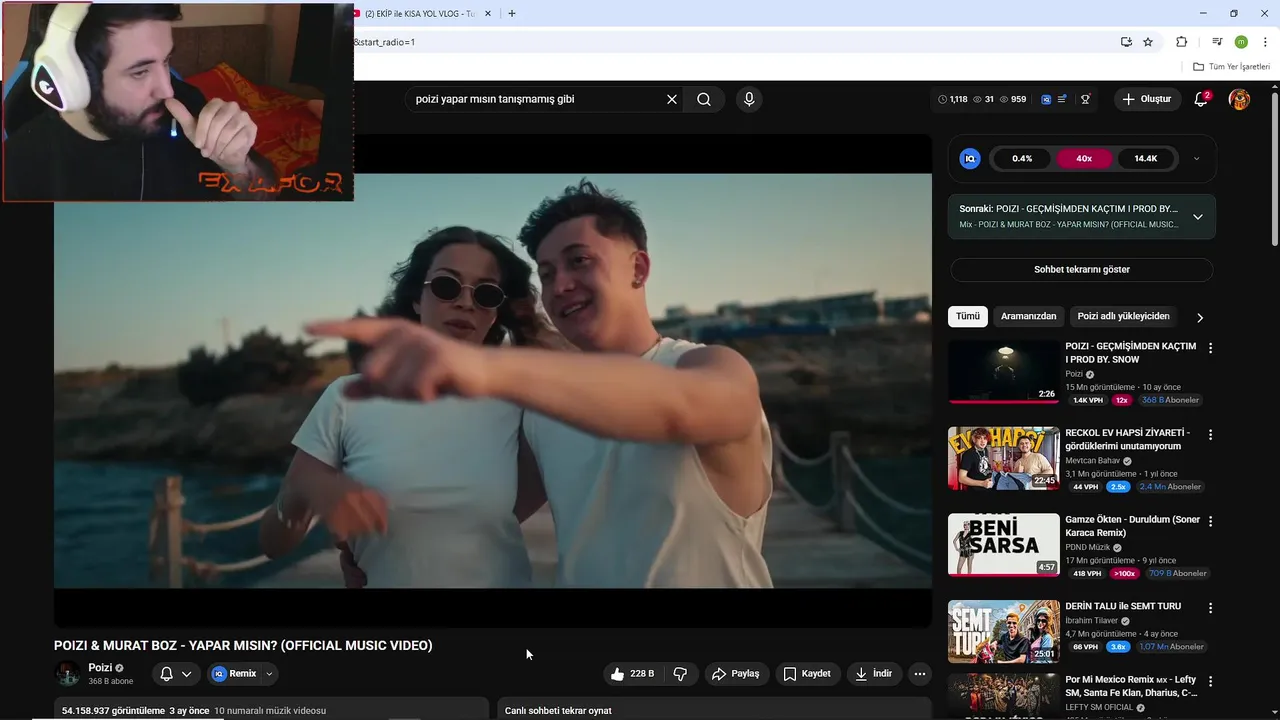1280x720 pixels.
Task: Click the 40x vidIQ multiplier pill
Action: [1084, 158]
